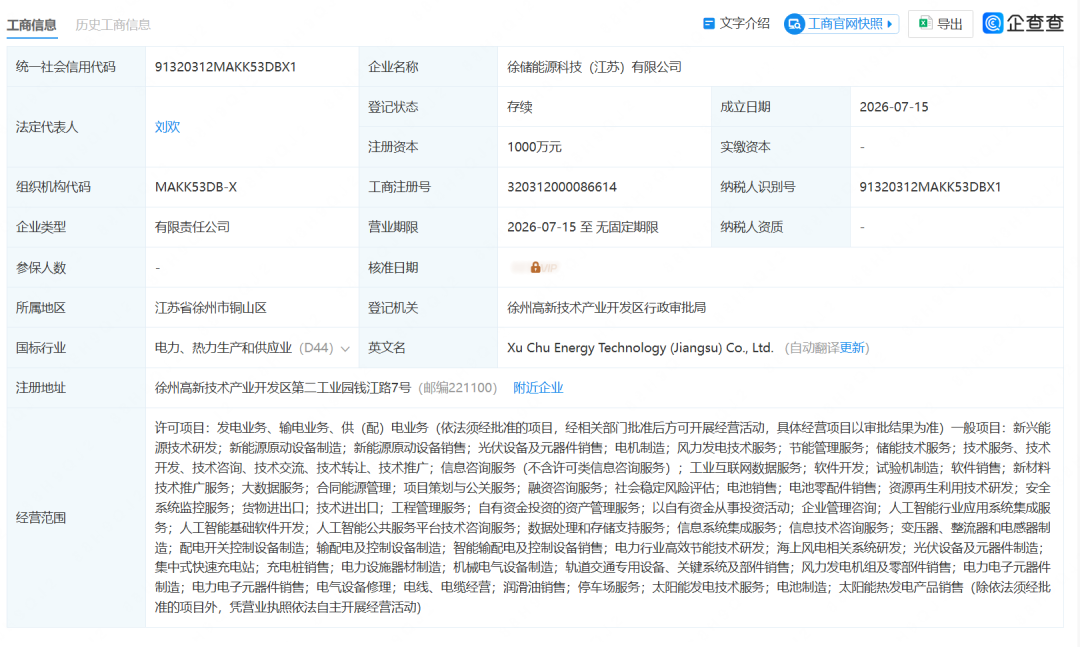The image size is (1080, 647).
Task: Click 所属地区 value 江苏省徐州市铜山区
Action: click(x=211, y=308)
